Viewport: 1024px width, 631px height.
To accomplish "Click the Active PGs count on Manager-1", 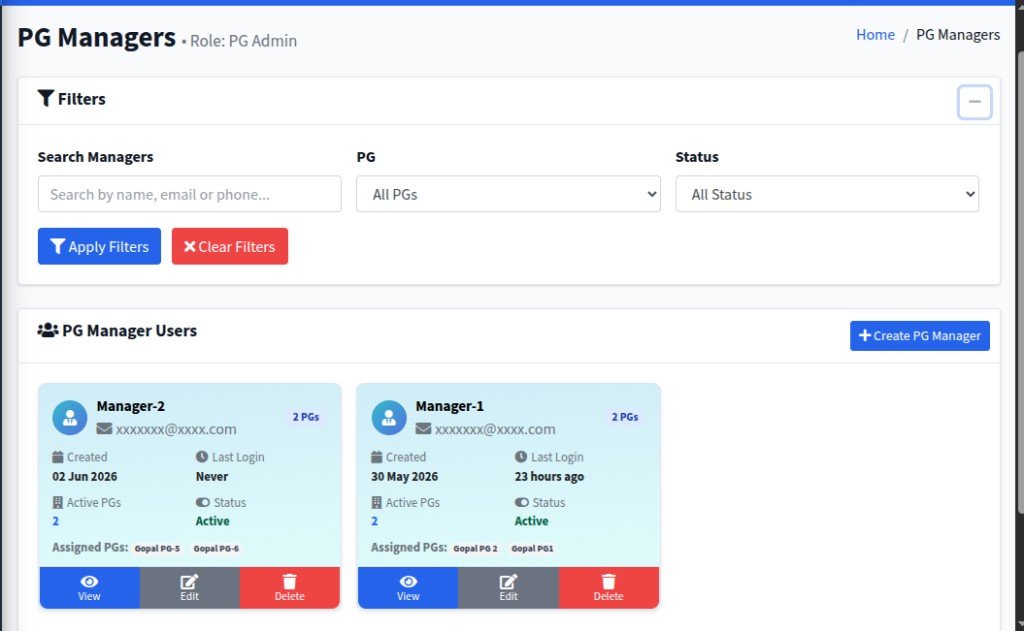I will coord(374,521).
